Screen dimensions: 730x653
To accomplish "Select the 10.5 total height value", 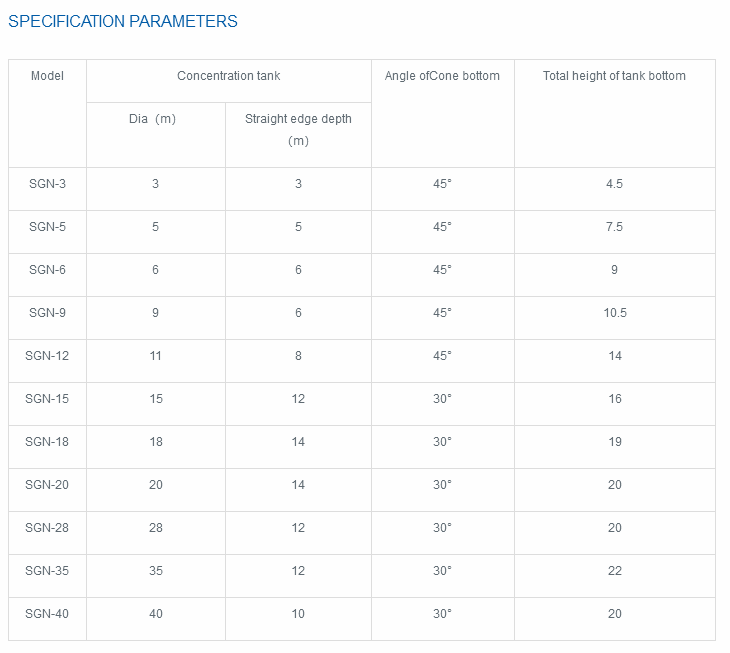I will click(x=614, y=313).
